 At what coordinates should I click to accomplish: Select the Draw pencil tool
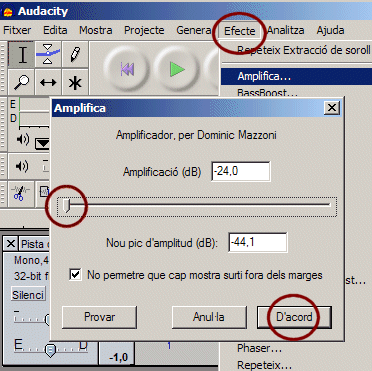(x=75, y=55)
